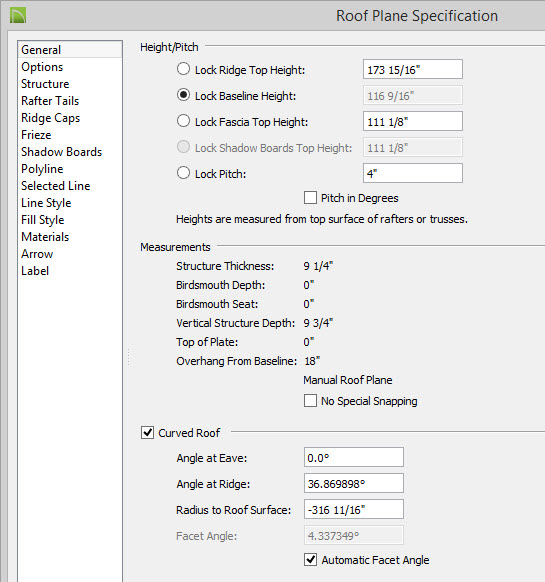The width and height of the screenshot is (545, 582).
Task: Edit the Angle at Eave field
Action: point(354,457)
